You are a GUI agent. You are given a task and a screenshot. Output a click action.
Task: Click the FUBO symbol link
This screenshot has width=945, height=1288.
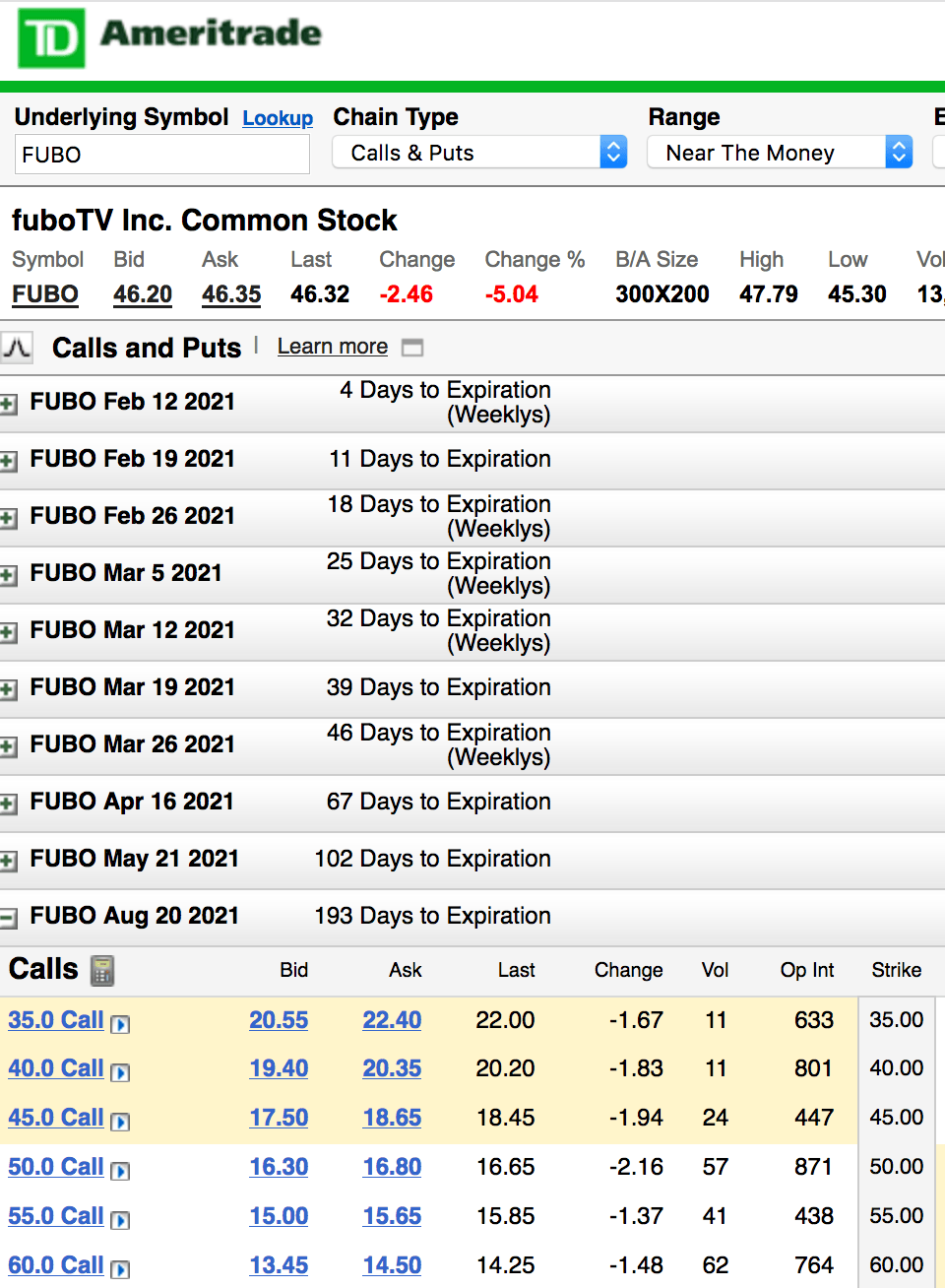45,294
